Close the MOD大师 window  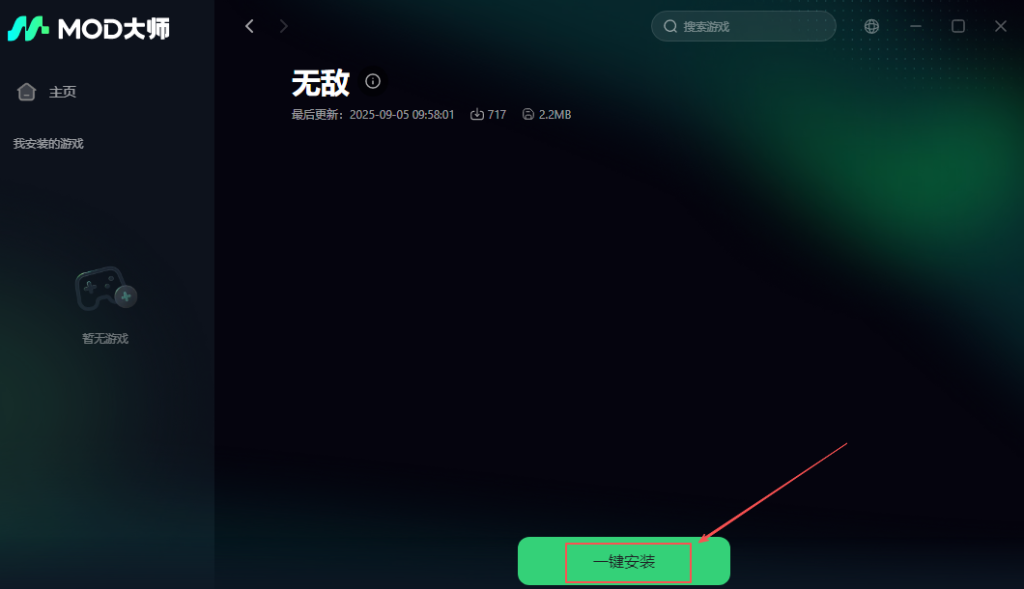pyautogui.click(x=1000, y=26)
